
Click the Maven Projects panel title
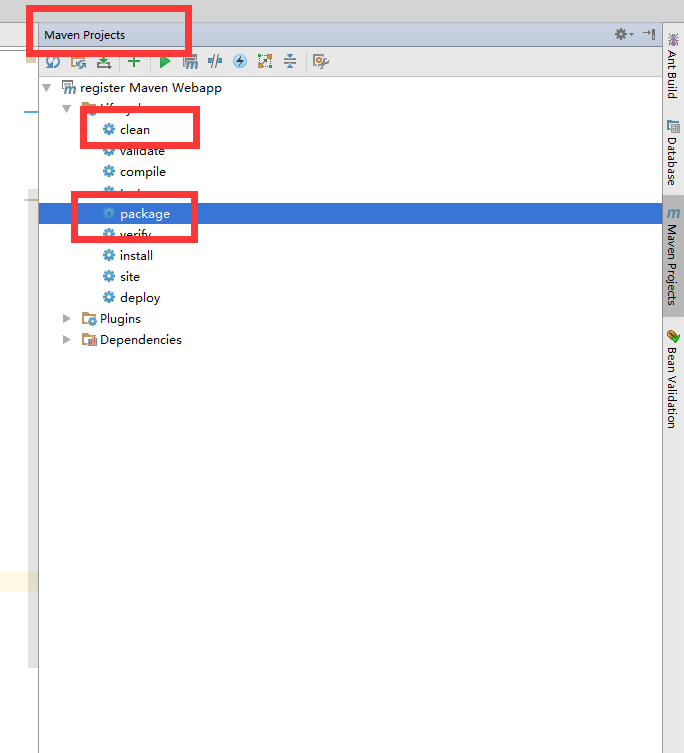coord(85,35)
